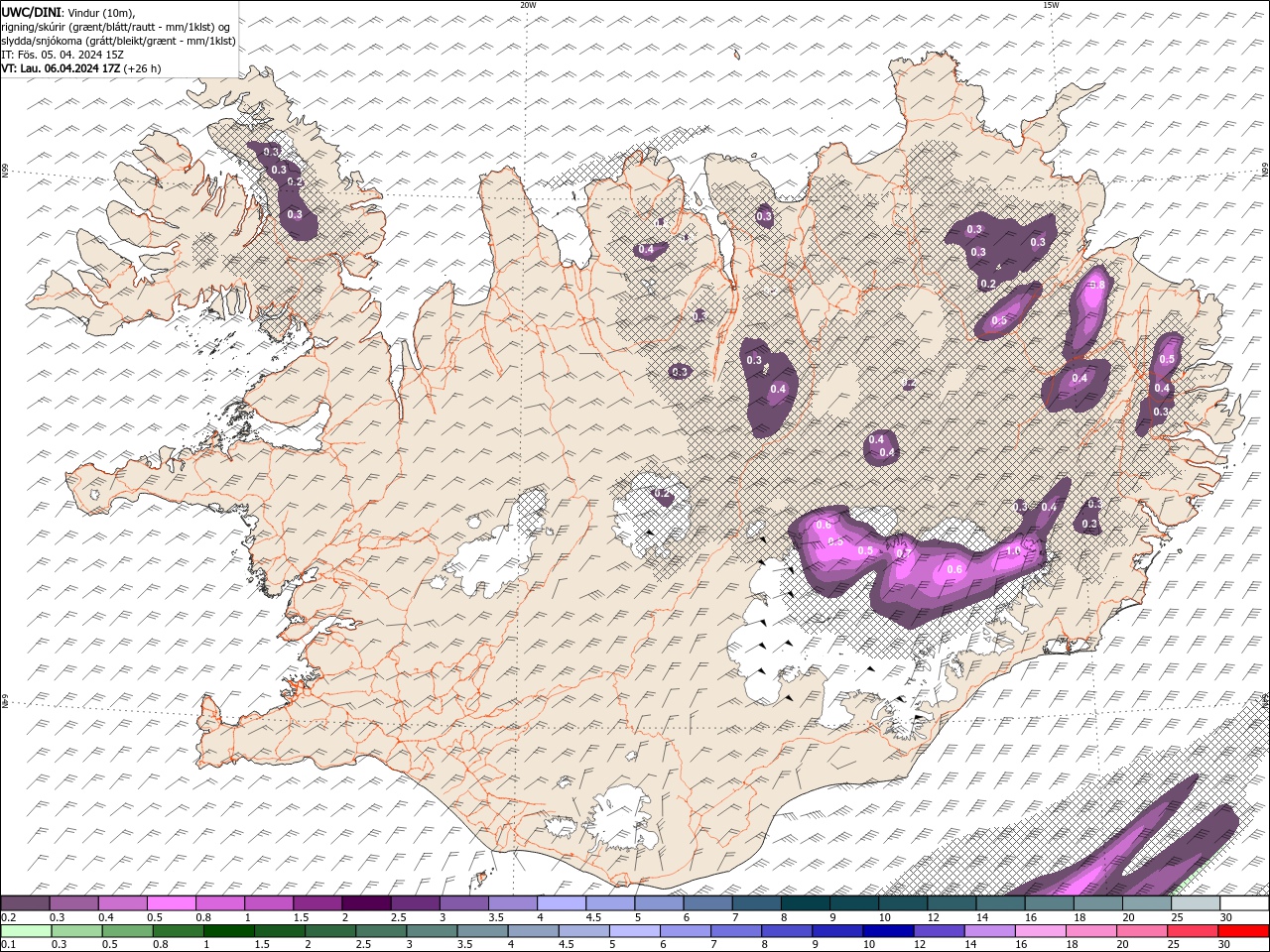Click the palest green 0.1 rain legend swatch
The width and height of the screenshot is (1270, 952).
coord(27,931)
